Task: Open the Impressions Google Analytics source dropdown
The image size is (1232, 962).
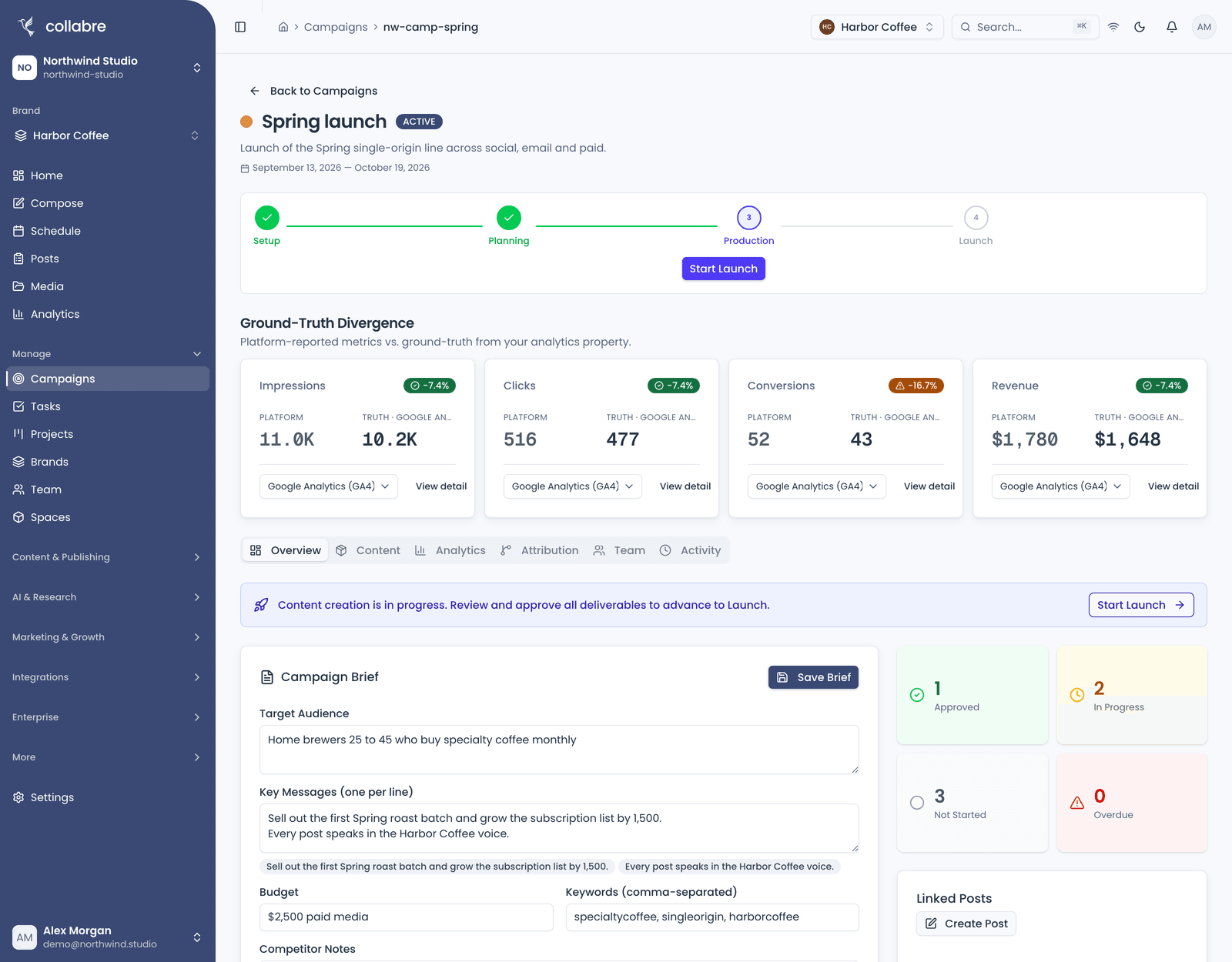Action: 329,486
